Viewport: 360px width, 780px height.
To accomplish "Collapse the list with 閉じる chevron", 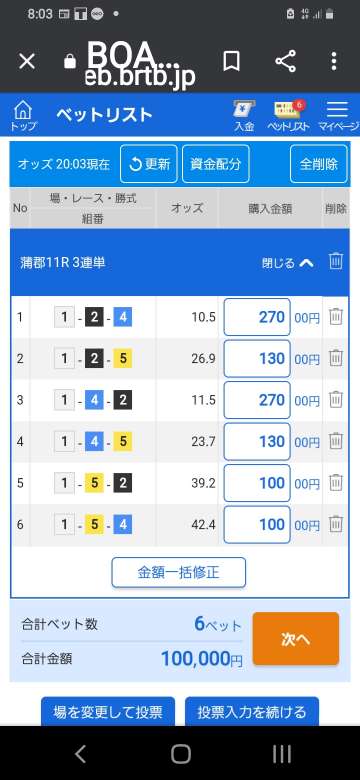I will (x=288, y=263).
